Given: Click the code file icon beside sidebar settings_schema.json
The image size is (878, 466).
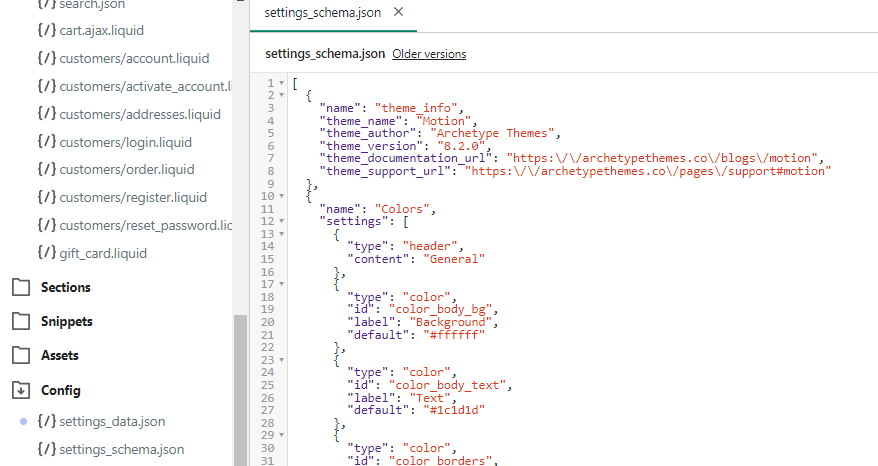Looking at the screenshot, I should tap(47, 449).
